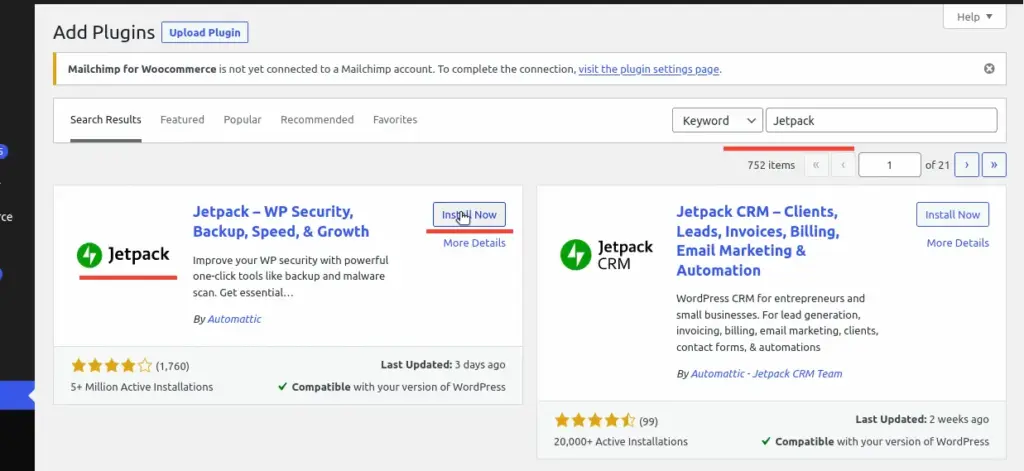Jump to the last results page

(994, 165)
